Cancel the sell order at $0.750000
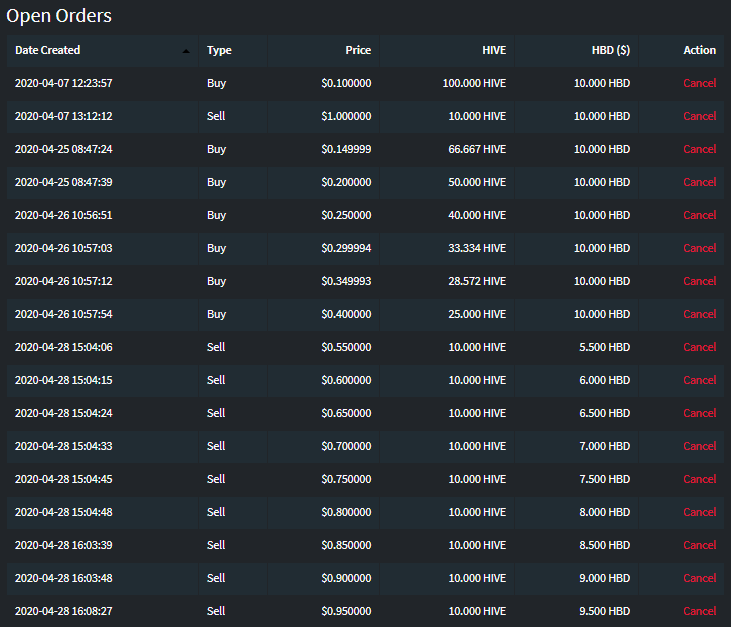This screenshot has width=731, height=627. [699, 479]
